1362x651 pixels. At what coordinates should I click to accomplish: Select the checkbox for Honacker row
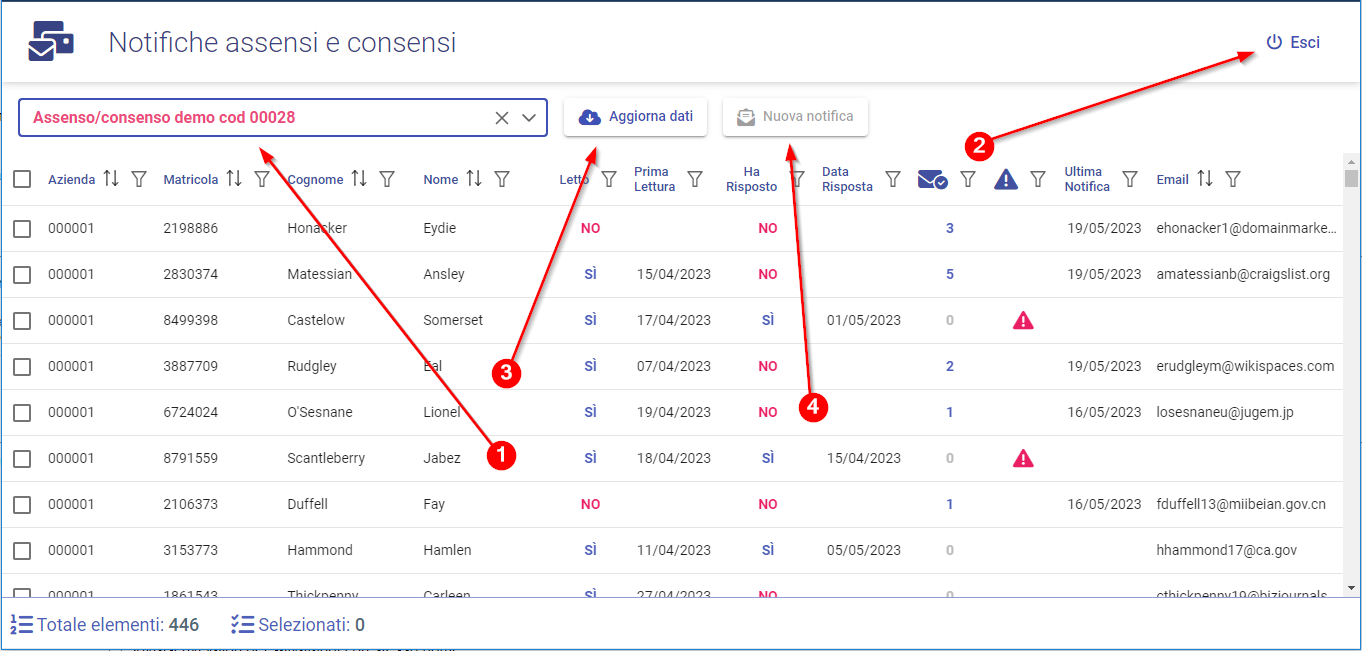(x=22, y=229)
